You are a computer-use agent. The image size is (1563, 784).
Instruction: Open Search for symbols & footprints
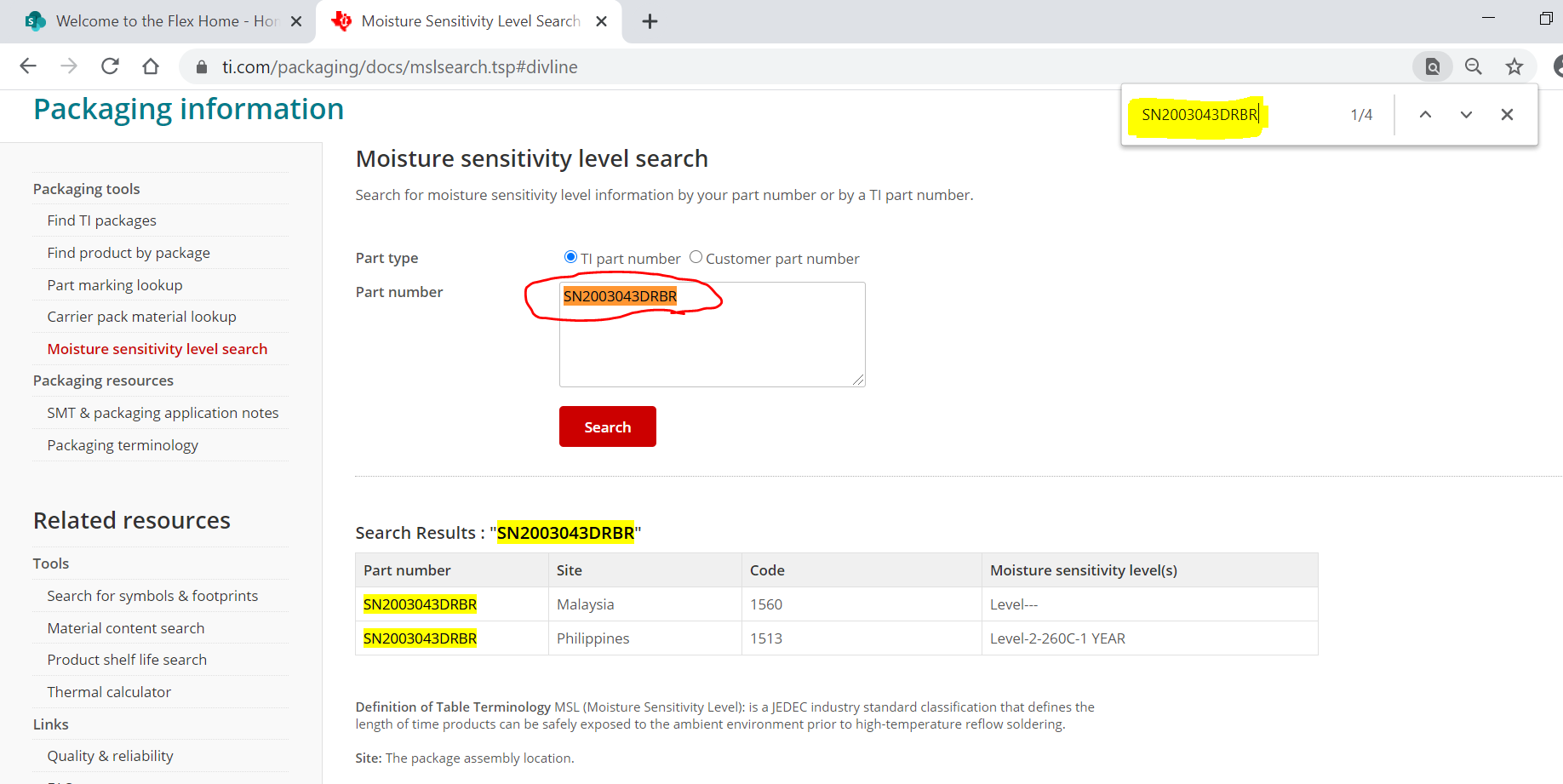[x=152, y=596]
